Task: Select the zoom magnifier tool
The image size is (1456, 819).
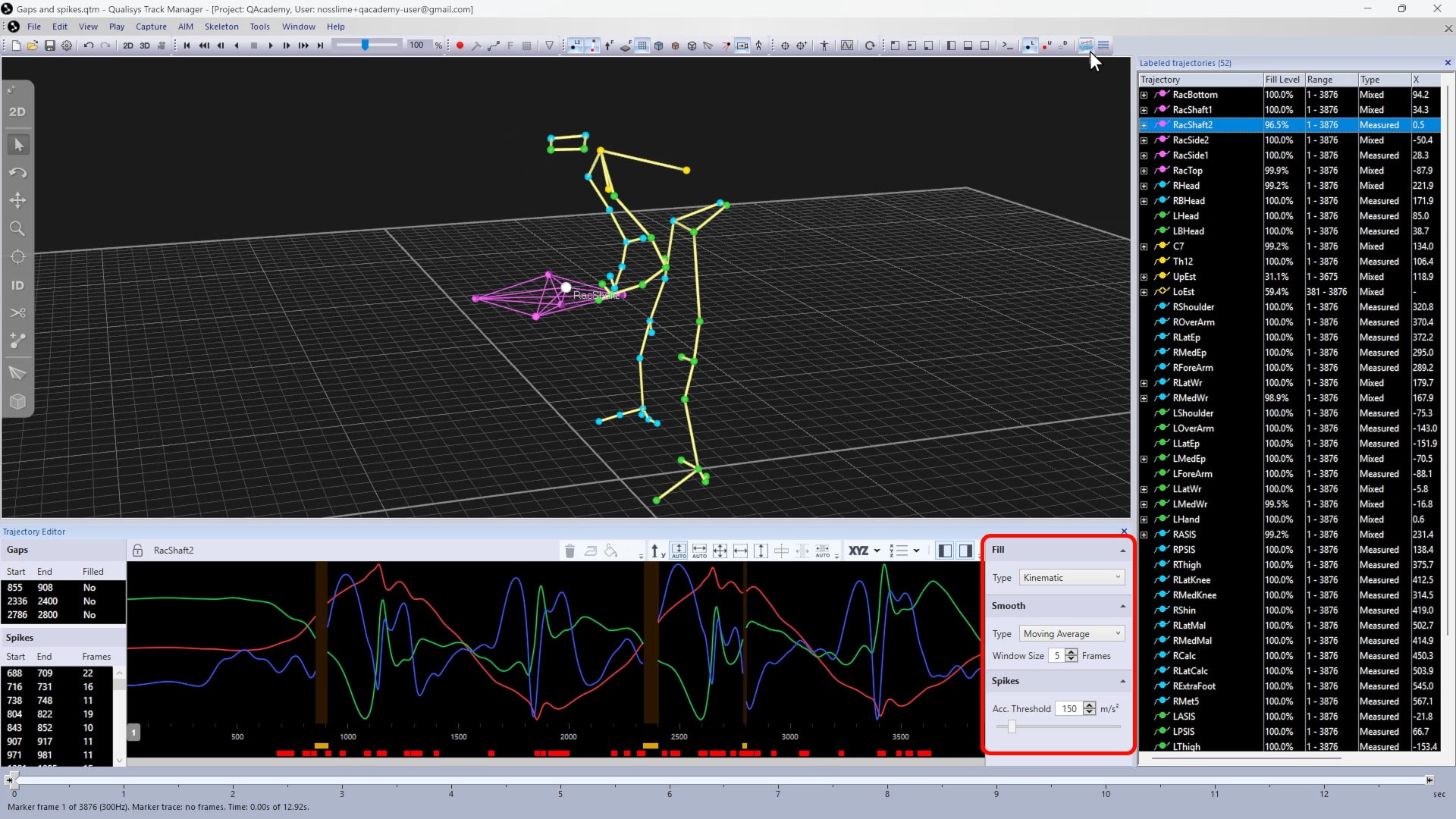Action: pos(17,228)
